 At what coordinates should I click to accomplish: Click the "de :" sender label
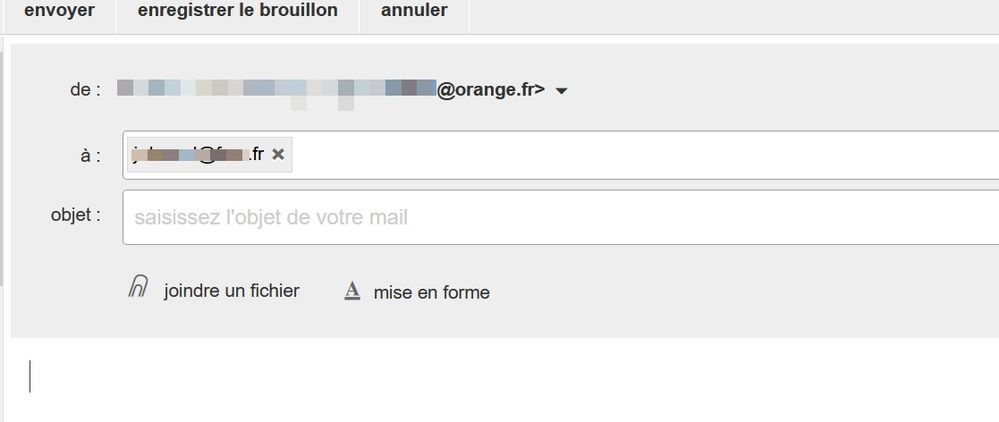(85, 90)
